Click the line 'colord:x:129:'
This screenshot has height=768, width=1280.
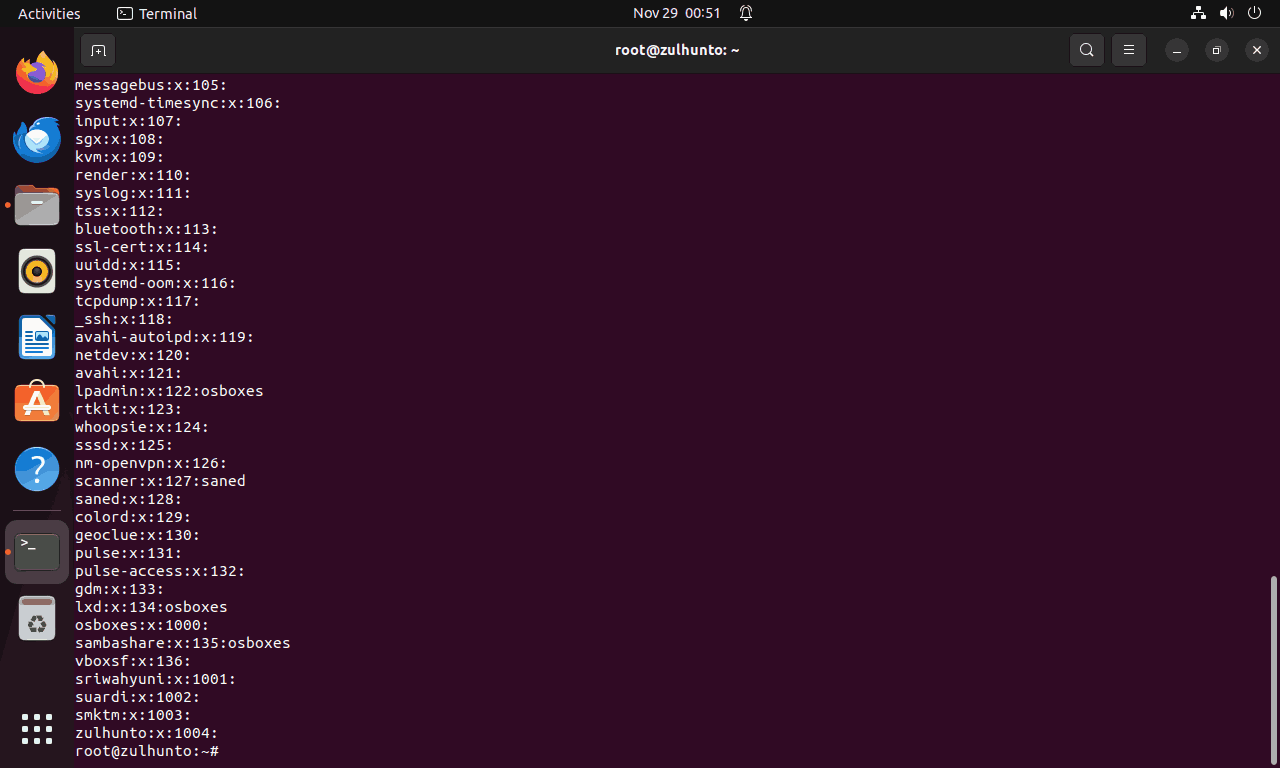pos(133,517)
